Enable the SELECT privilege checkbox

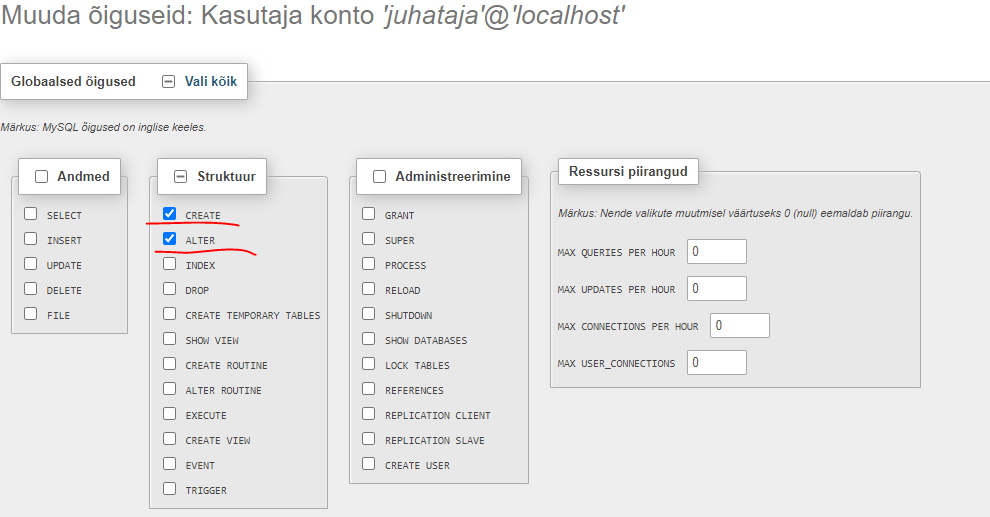click(31, 214)
